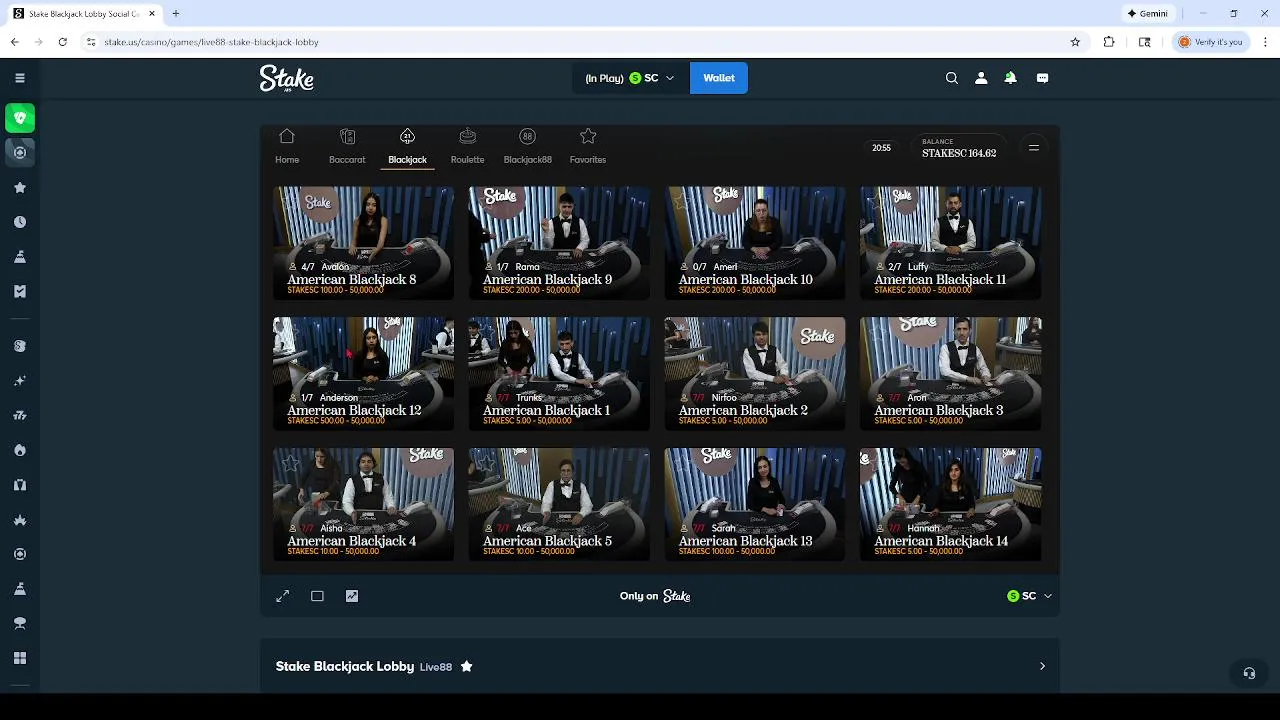Open the user profile icon
The image size is (1280, 720).
[981, 78]
